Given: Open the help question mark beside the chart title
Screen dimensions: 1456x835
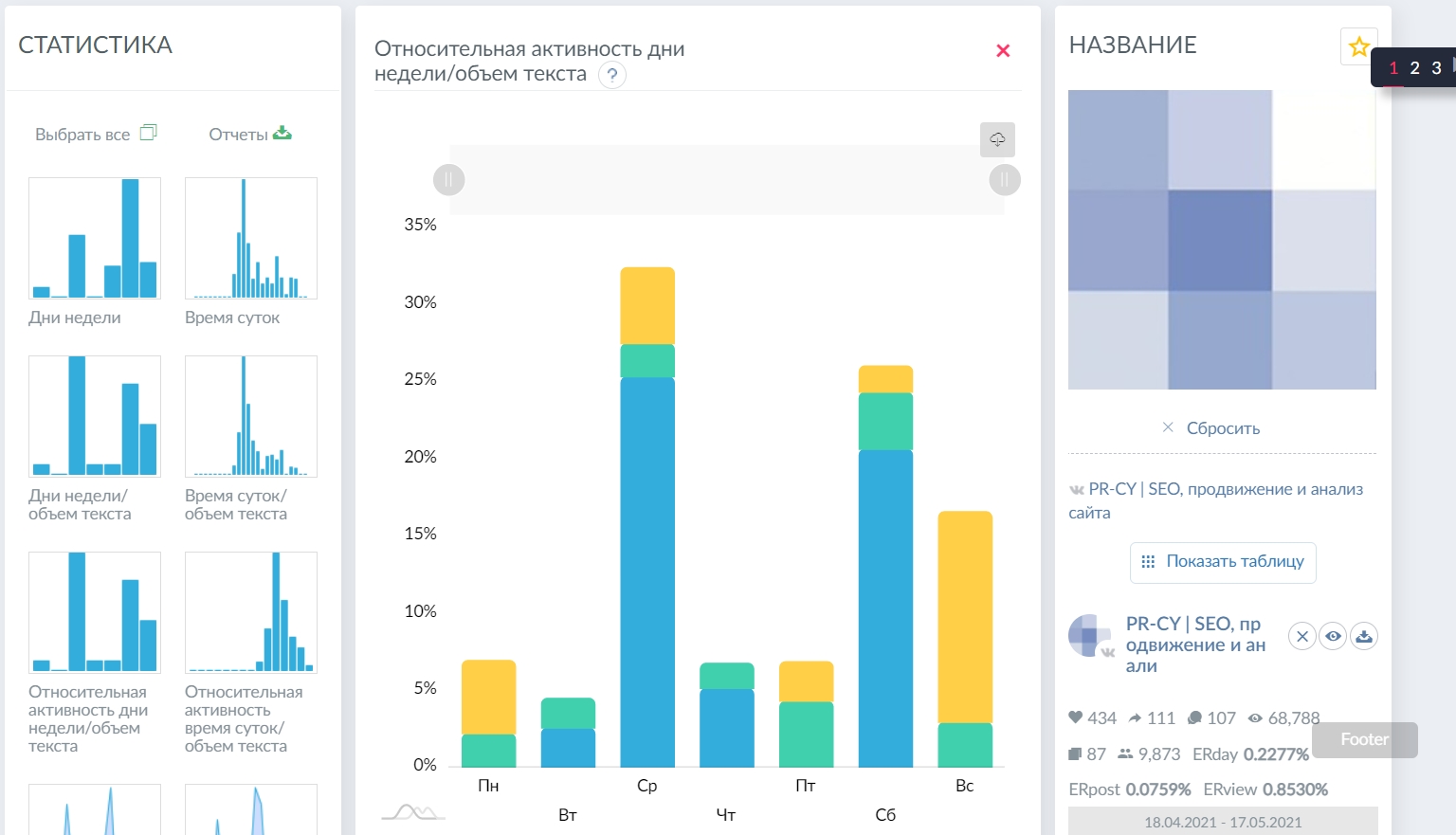Looking at the screenshot, I should click(x=611, y=76).
